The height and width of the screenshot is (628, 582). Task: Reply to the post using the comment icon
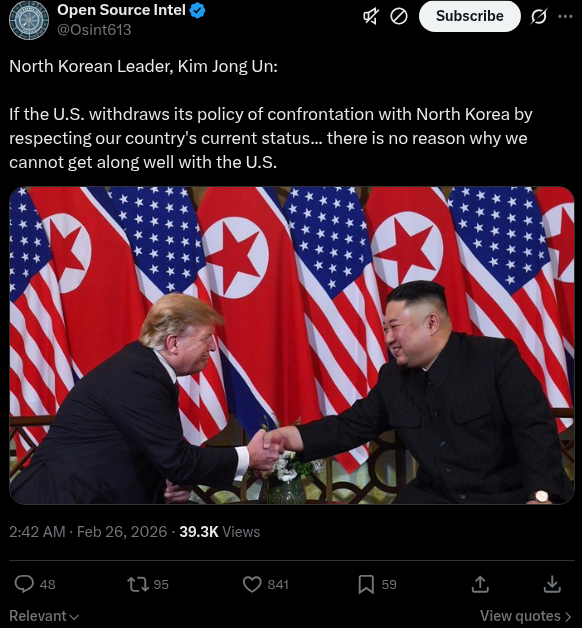[x=24, y=584]
